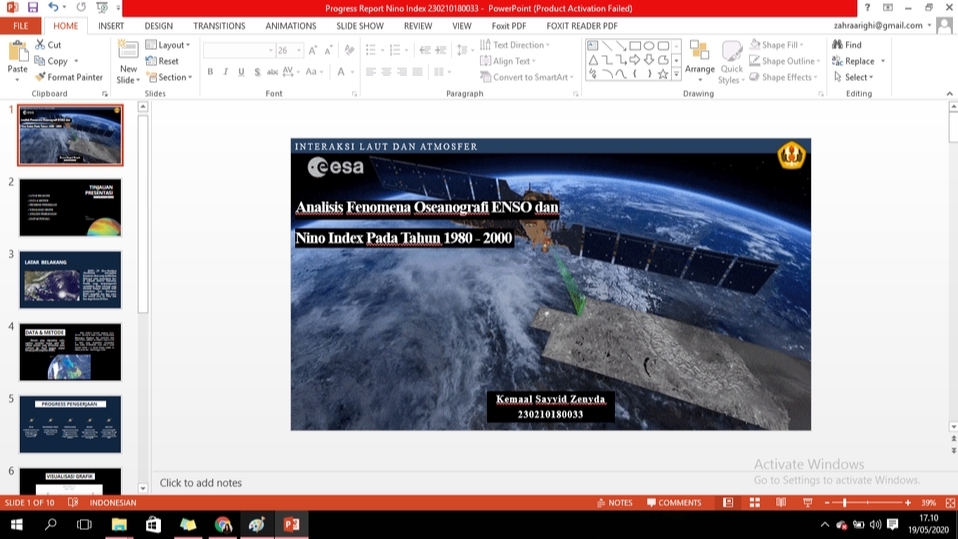Toggle Italic formatting

pyautogui.click(x=225, y=72)
